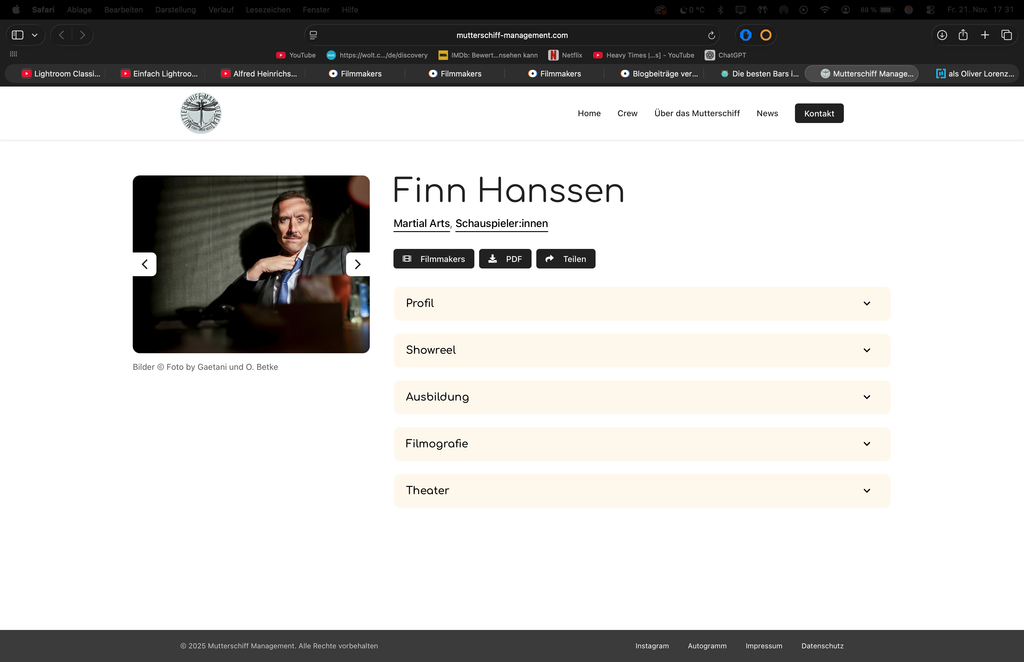Open the Martial Arts category link
Image resolution: width=1024 pixels, height=662 pixels.
(421, 223)
